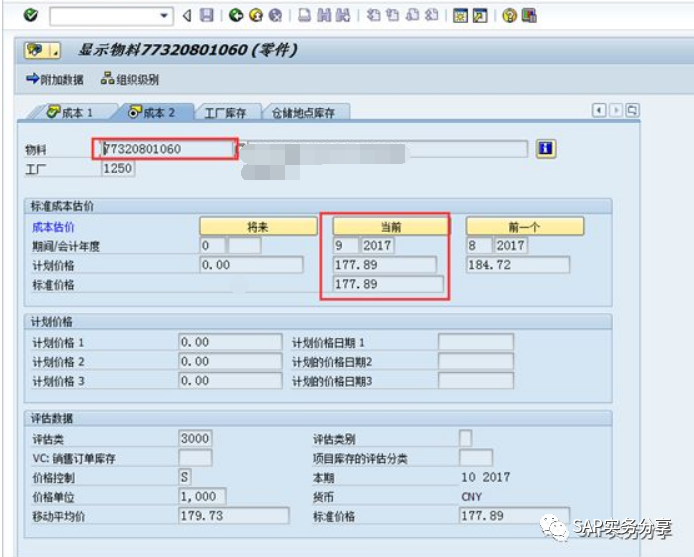694x557 pixels.
Task: Switch to the 成本 1 tab
Action: (x=69, y=112)
